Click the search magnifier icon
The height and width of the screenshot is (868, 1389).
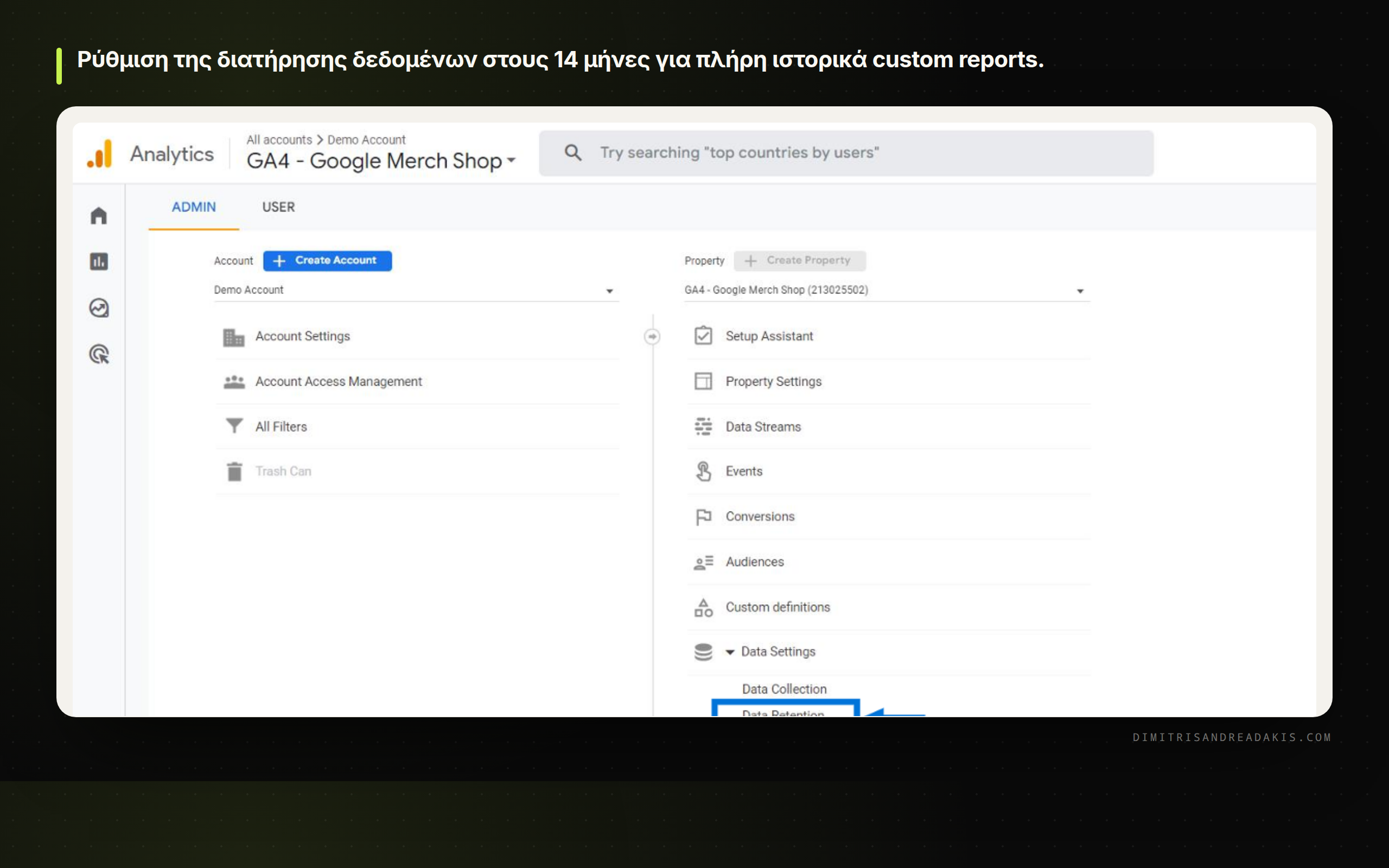[x=573, y=152]
